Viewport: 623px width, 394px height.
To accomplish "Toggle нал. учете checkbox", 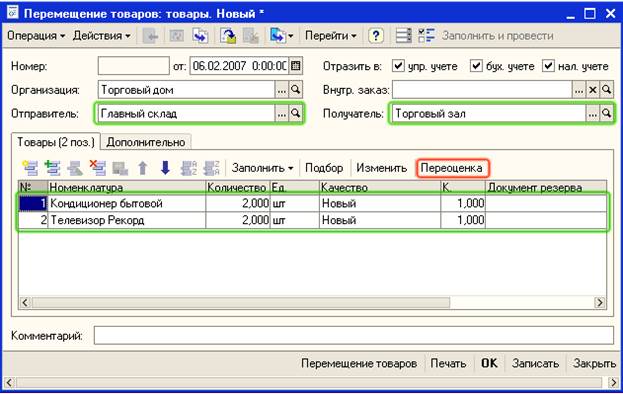I will coord(548,66).
